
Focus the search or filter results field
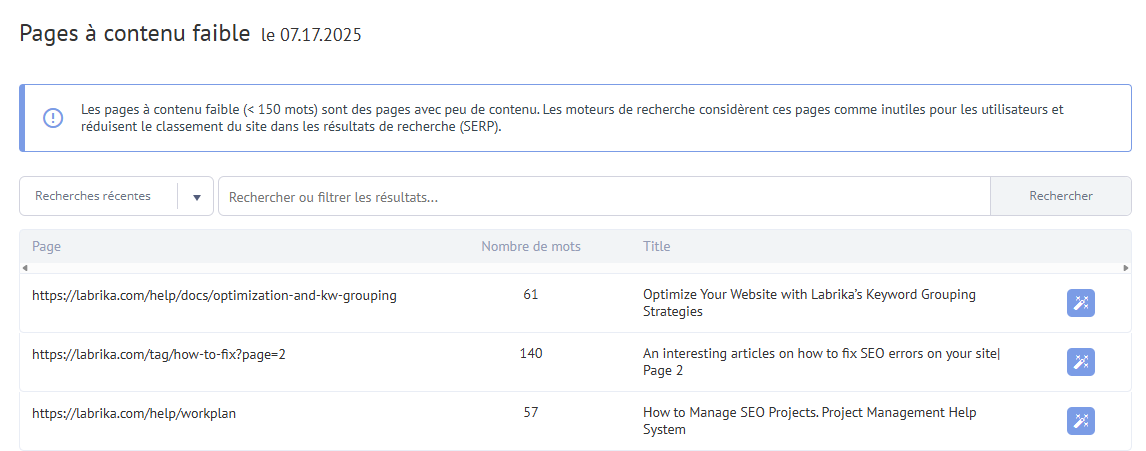[x=604, y=196]
